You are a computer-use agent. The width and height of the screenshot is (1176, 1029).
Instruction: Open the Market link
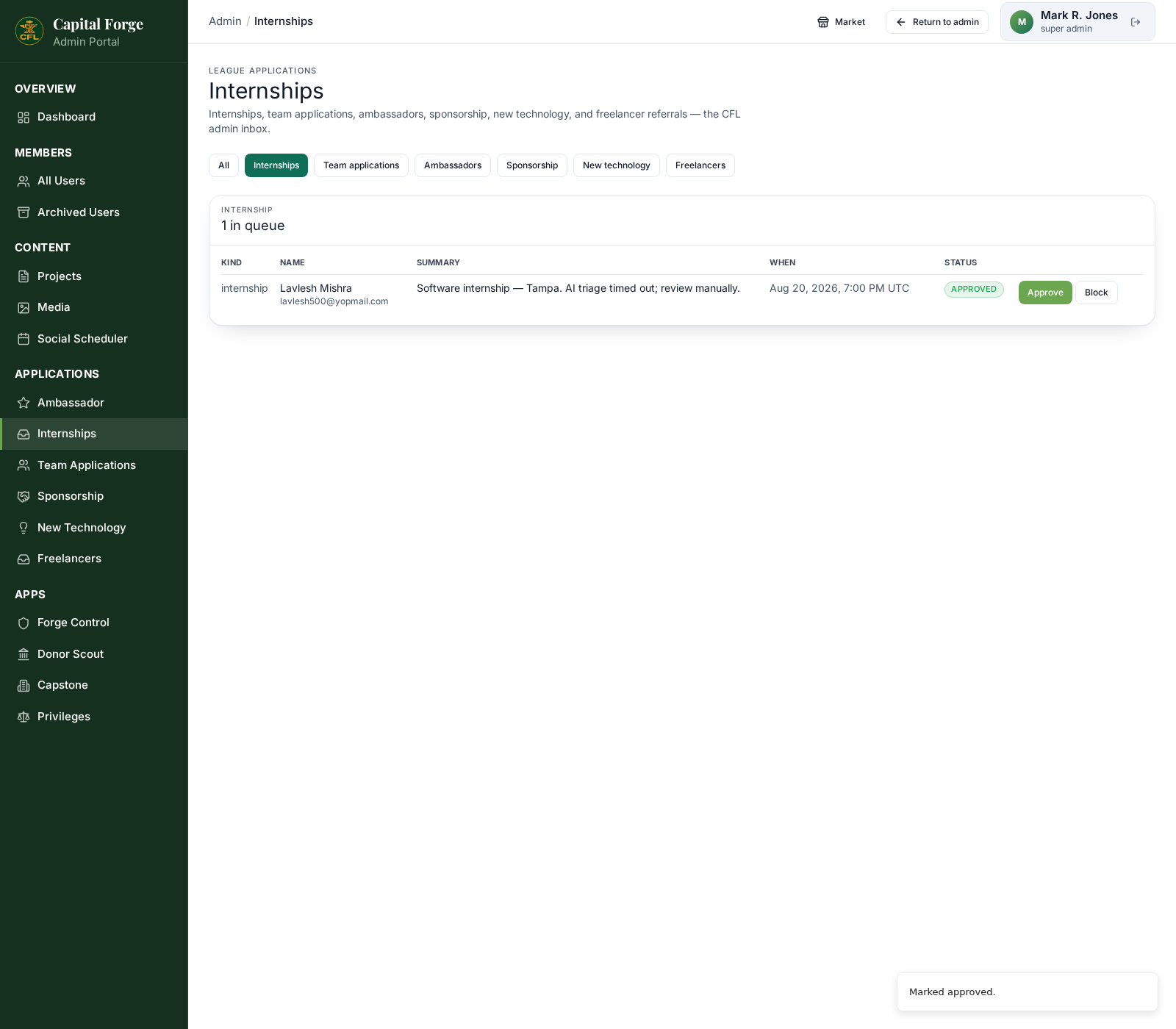pos(842,22)
